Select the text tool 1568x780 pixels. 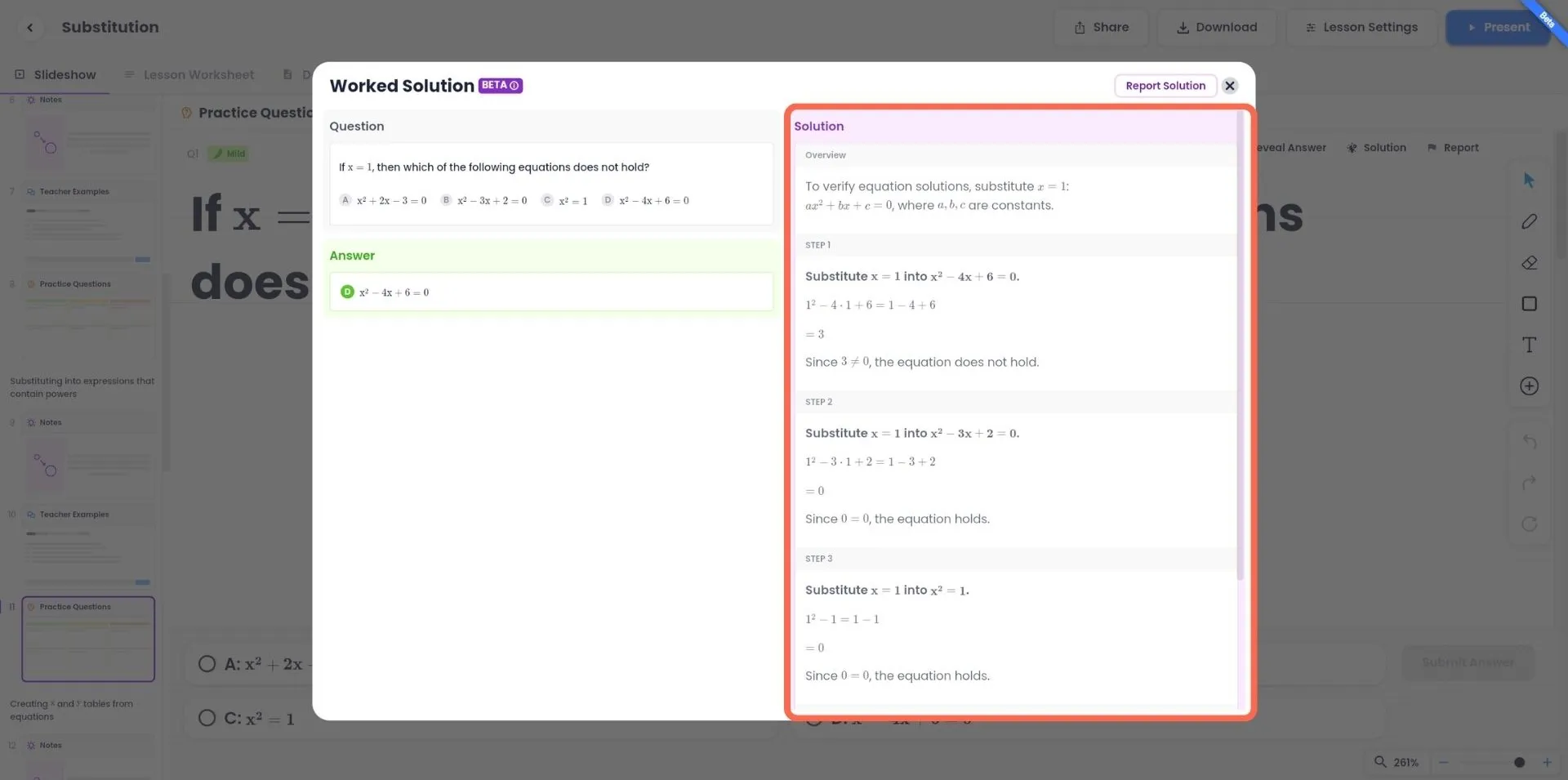click(1529, 345)
